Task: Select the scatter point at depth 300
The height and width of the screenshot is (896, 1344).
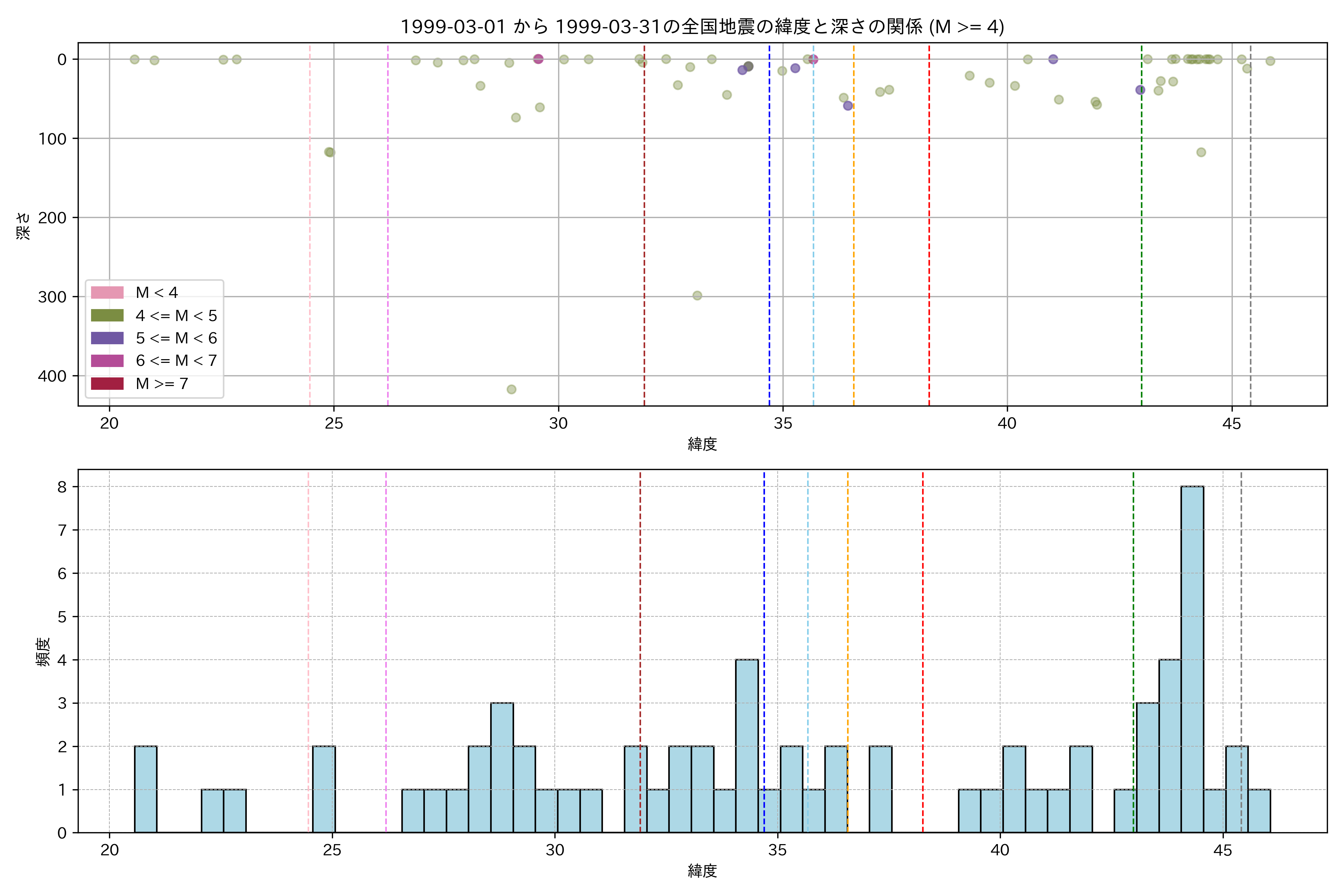Action: point(697,295)
